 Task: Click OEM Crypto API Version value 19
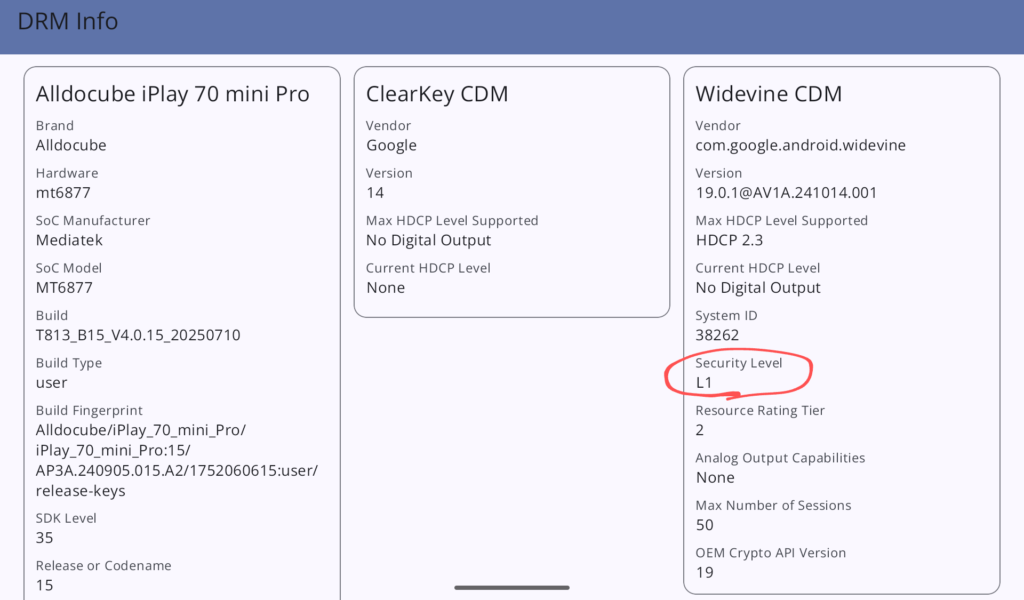pyautogui.click(x=705, y=573)
